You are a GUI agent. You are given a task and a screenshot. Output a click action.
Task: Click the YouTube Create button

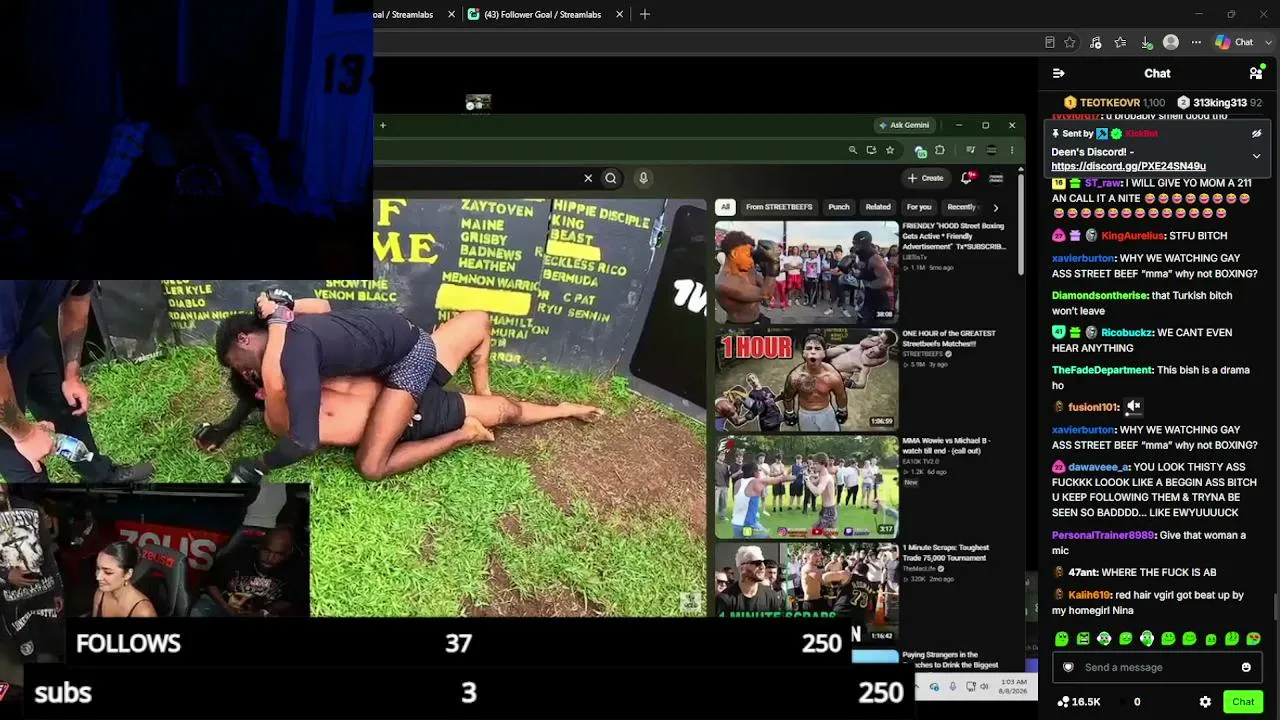tap(926, 178)
